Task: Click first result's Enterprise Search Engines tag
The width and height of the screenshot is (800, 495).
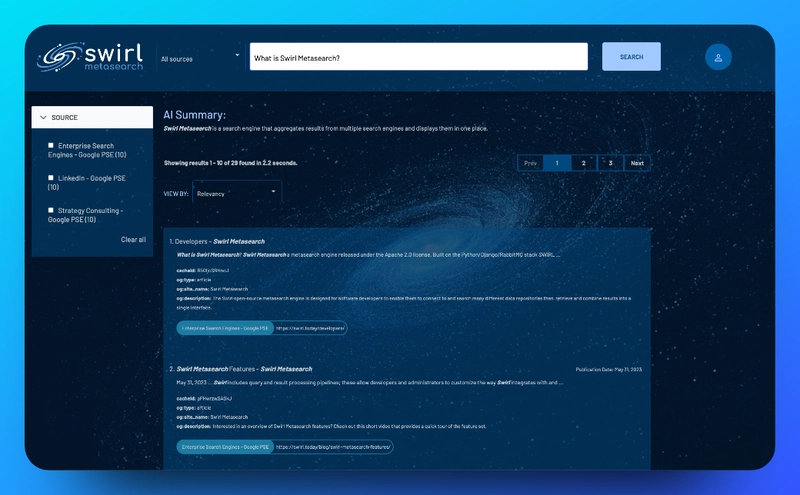Action: coord(225,328)
